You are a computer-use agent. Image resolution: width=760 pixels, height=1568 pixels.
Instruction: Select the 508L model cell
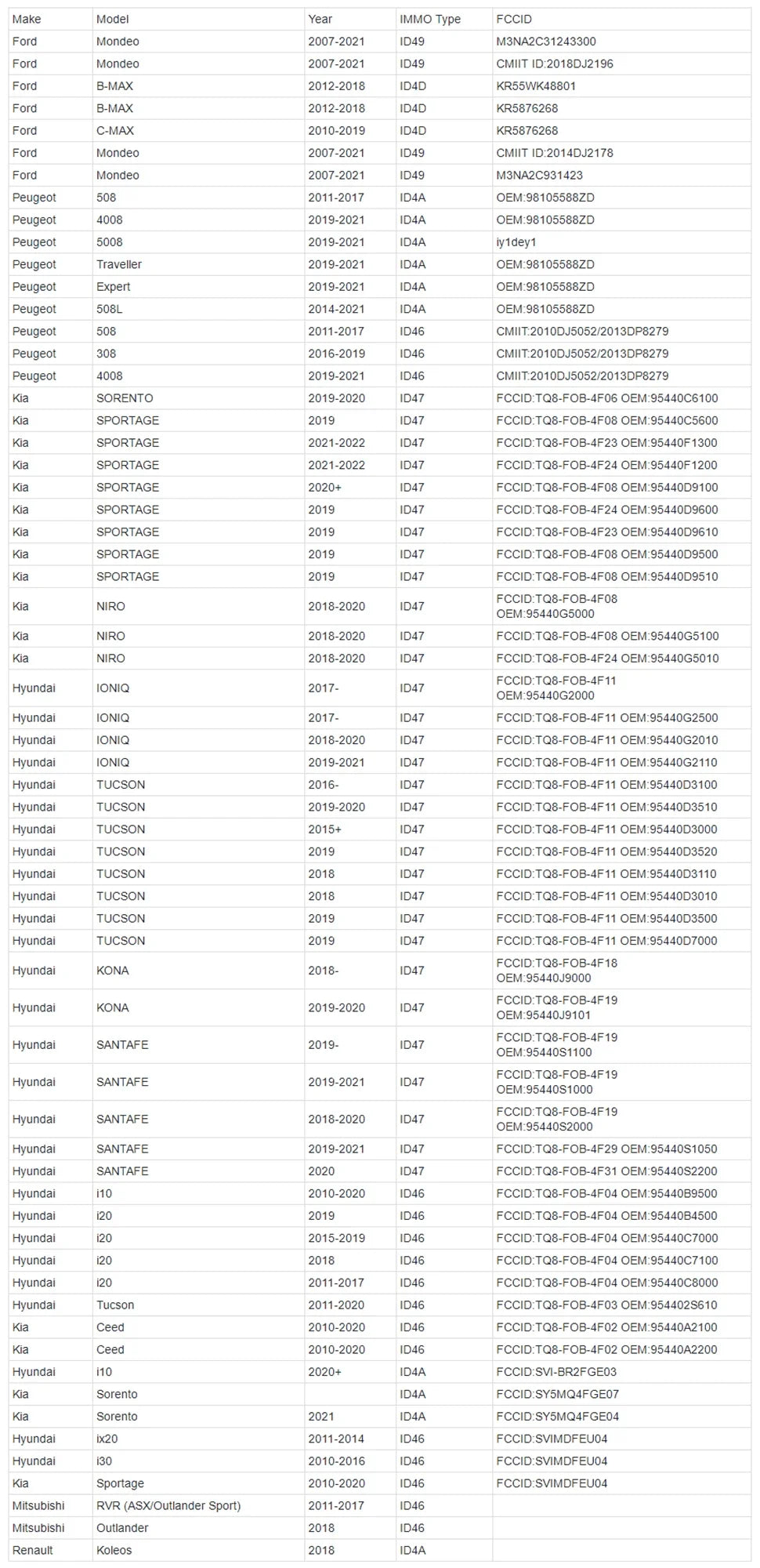[x=110, y=309]
